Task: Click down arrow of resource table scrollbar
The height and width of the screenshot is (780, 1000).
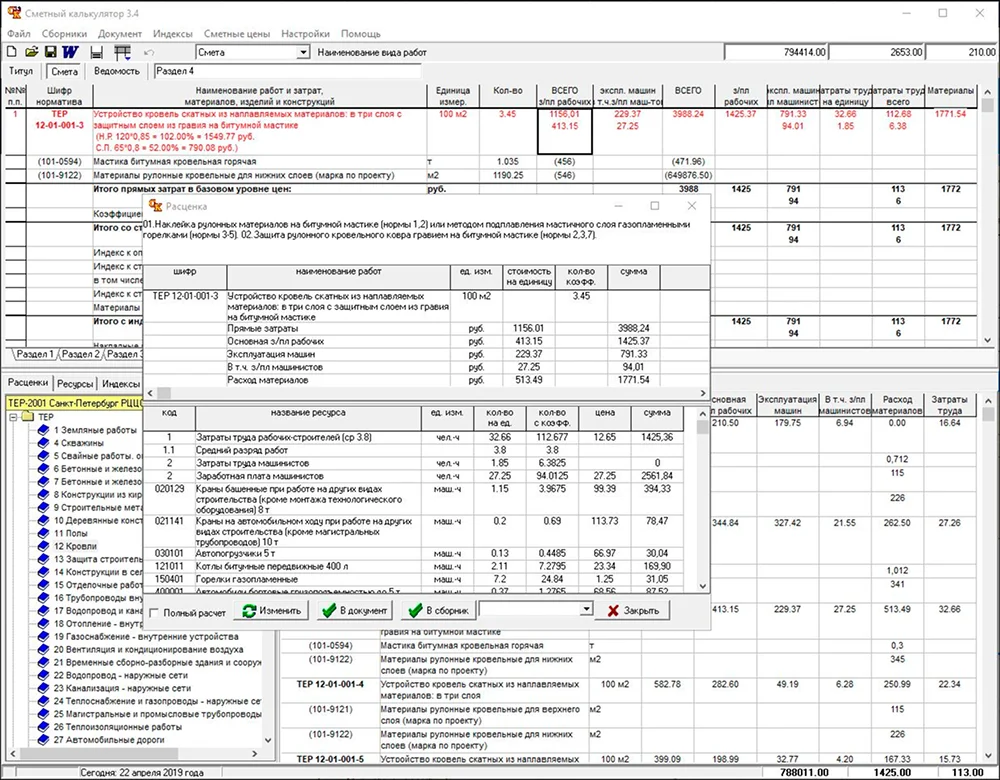Action: [703, 586]
